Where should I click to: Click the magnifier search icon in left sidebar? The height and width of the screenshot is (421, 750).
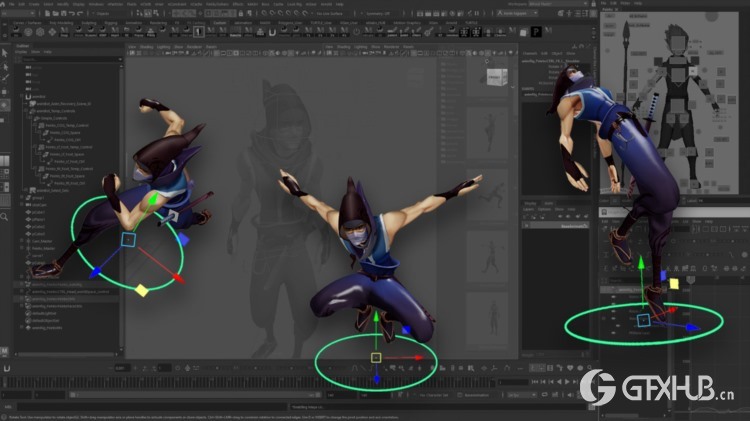(x=4, y=217)
